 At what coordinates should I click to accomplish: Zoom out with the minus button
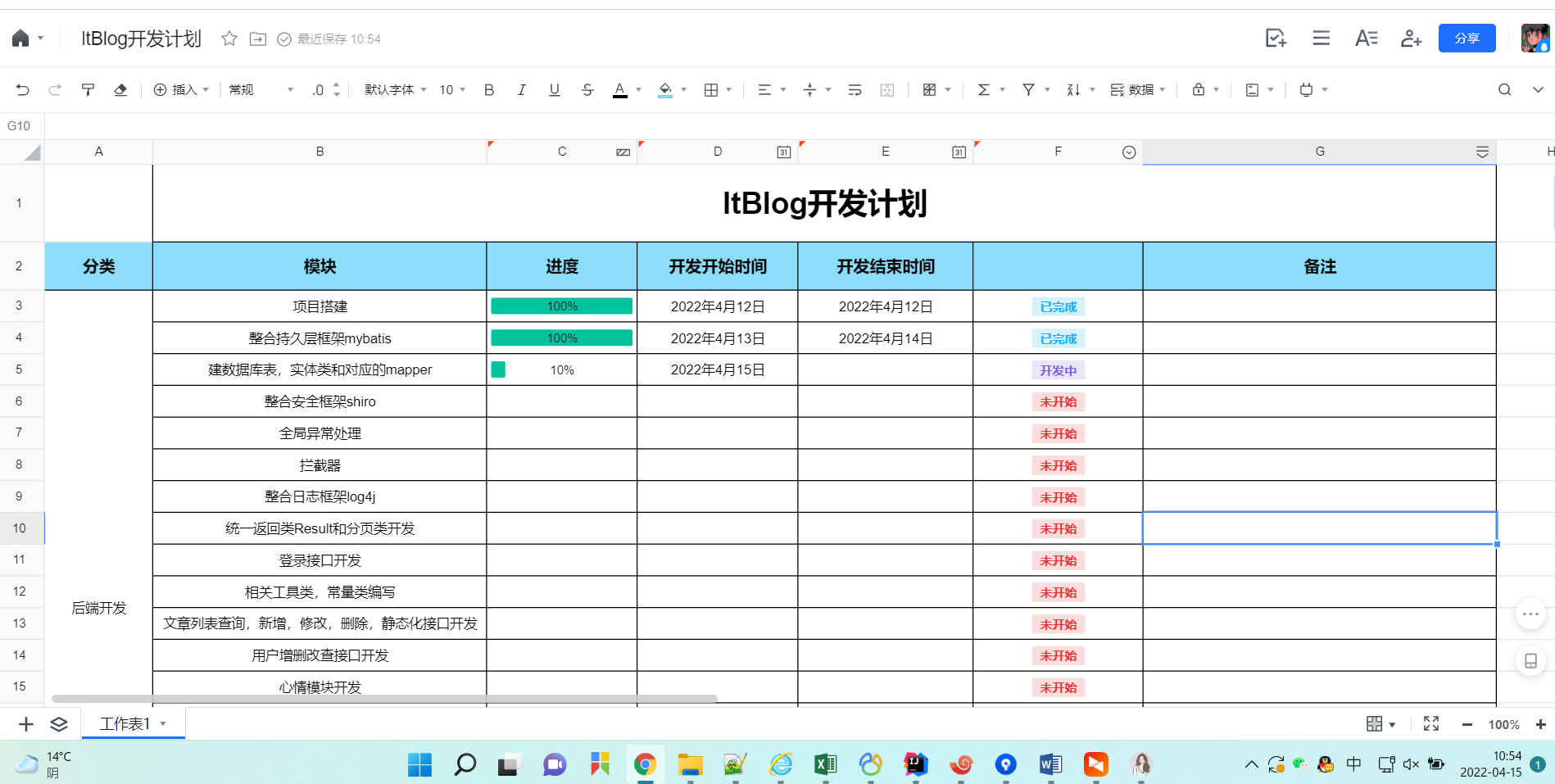click(x=1467, y=725)
